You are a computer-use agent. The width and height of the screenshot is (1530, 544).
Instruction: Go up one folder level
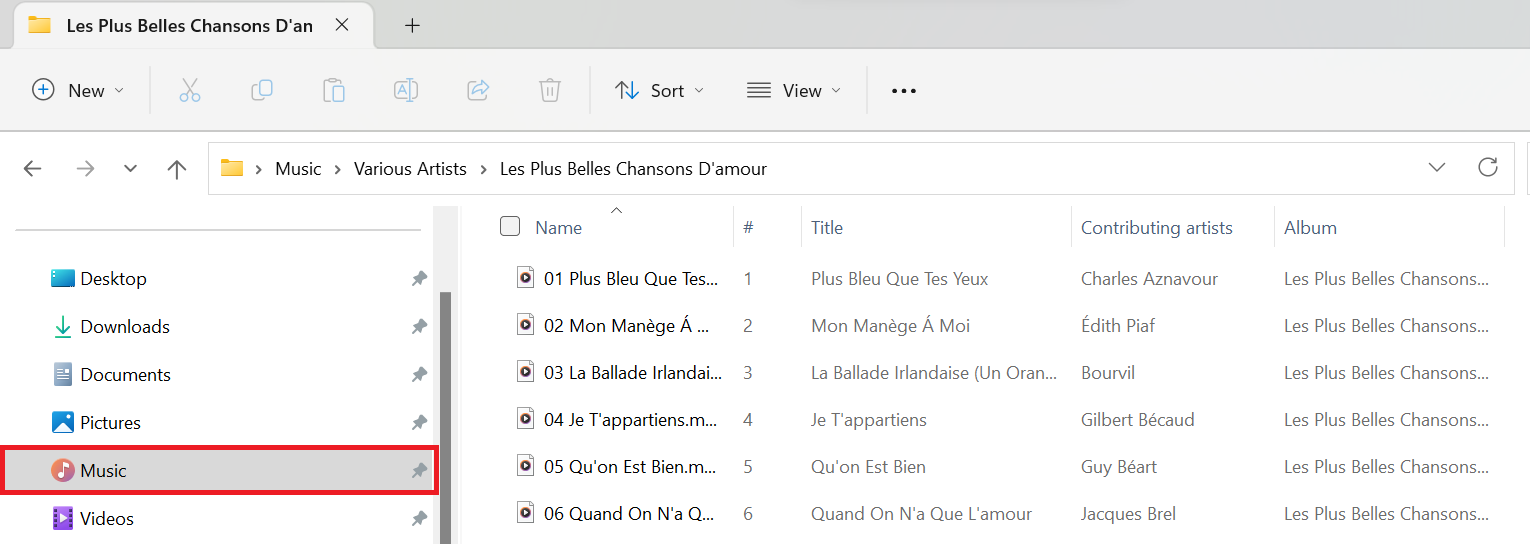[x=177, y=169]
